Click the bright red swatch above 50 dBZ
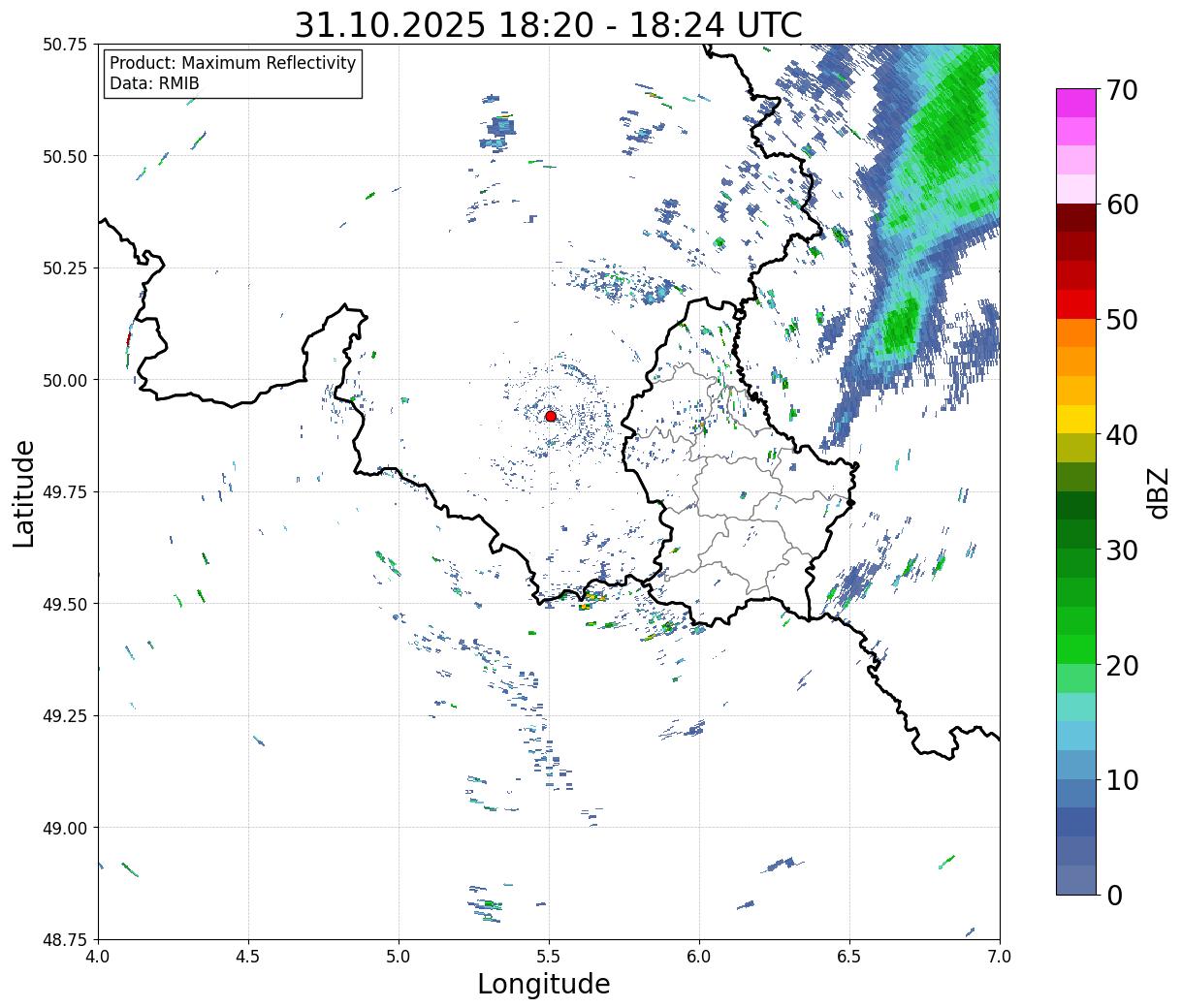The image size is (1182, 1008). coord(1076,304)
